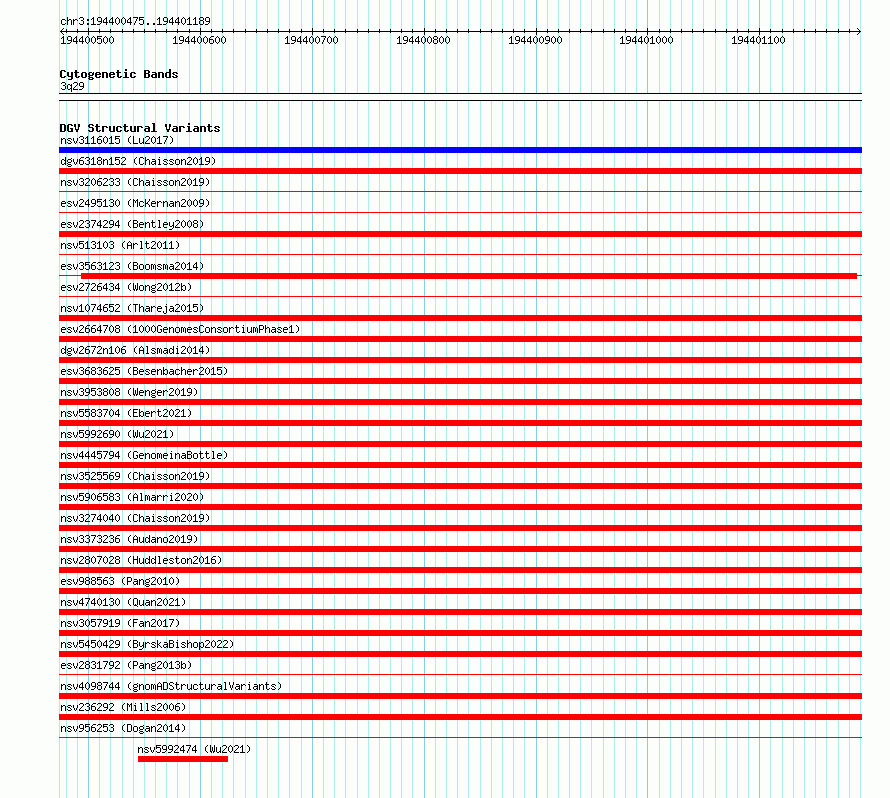Open nsv5992690 (Wu2021) variant

point(117,434)
